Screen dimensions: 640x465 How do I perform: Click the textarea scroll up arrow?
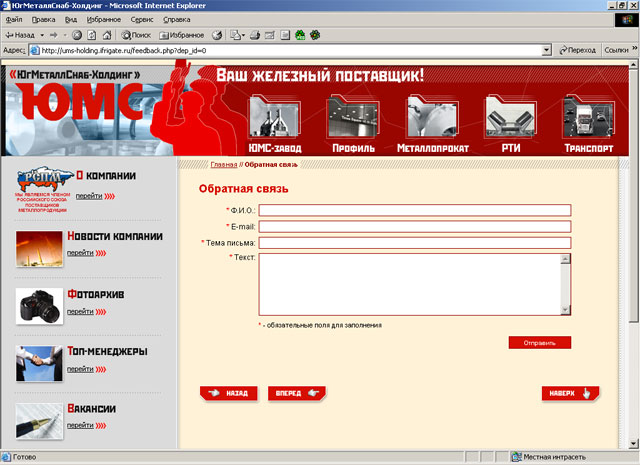[x=565, y=259]
